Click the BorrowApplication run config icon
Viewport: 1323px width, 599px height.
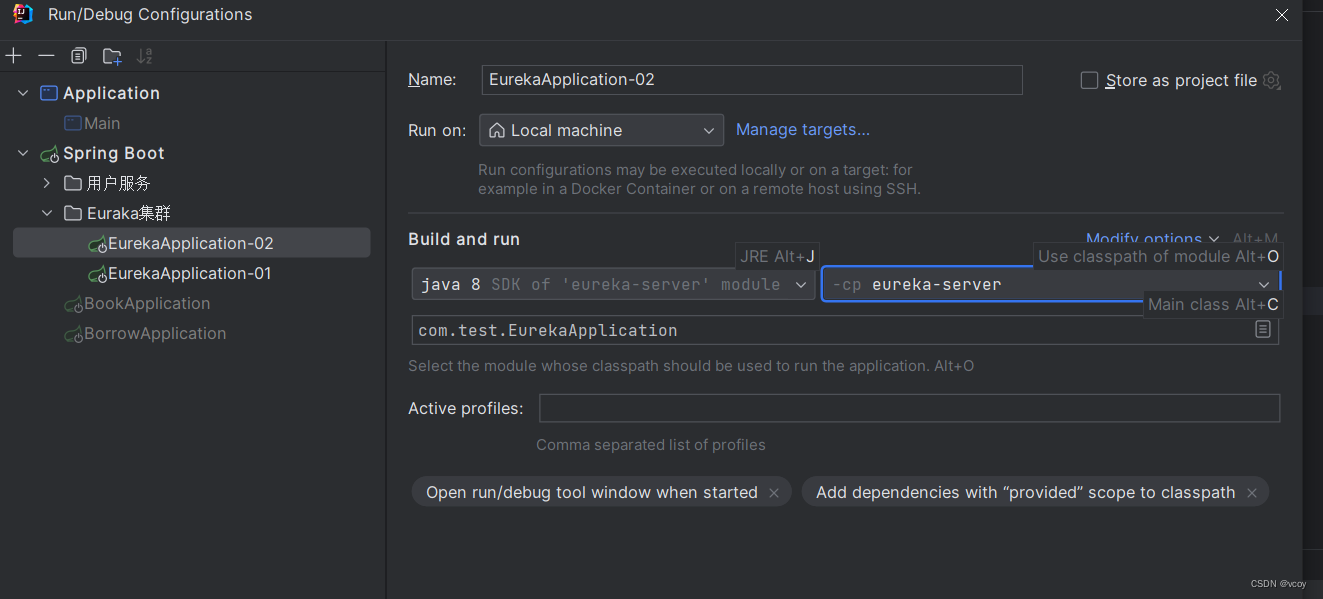(73, 334)
